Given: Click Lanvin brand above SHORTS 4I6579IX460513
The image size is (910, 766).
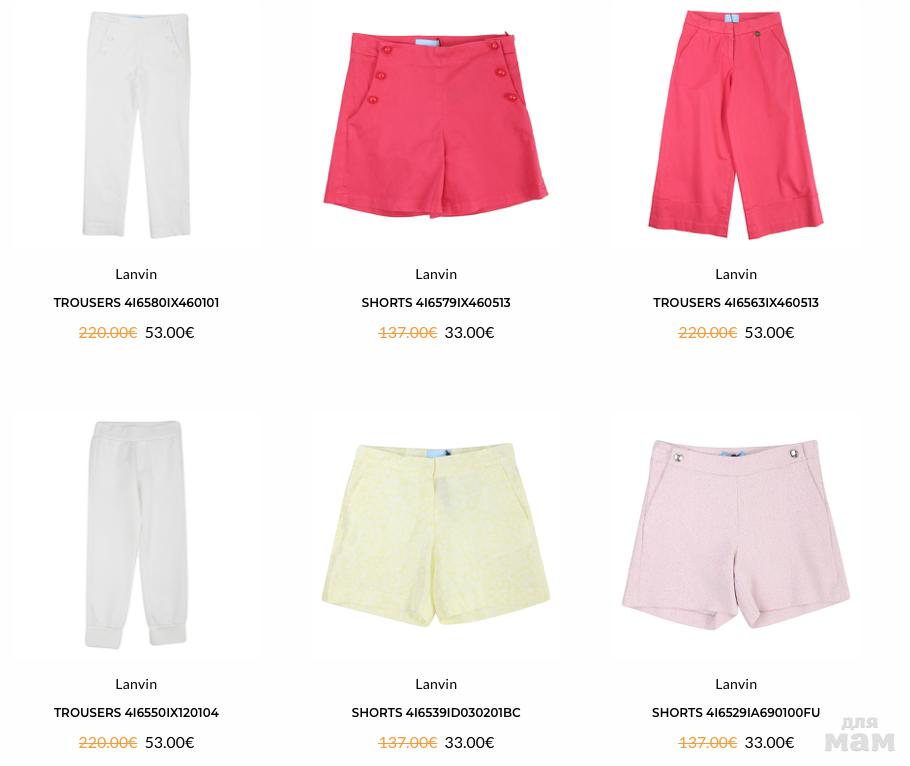Looking at the screenshot, I should tap(436, 274).
